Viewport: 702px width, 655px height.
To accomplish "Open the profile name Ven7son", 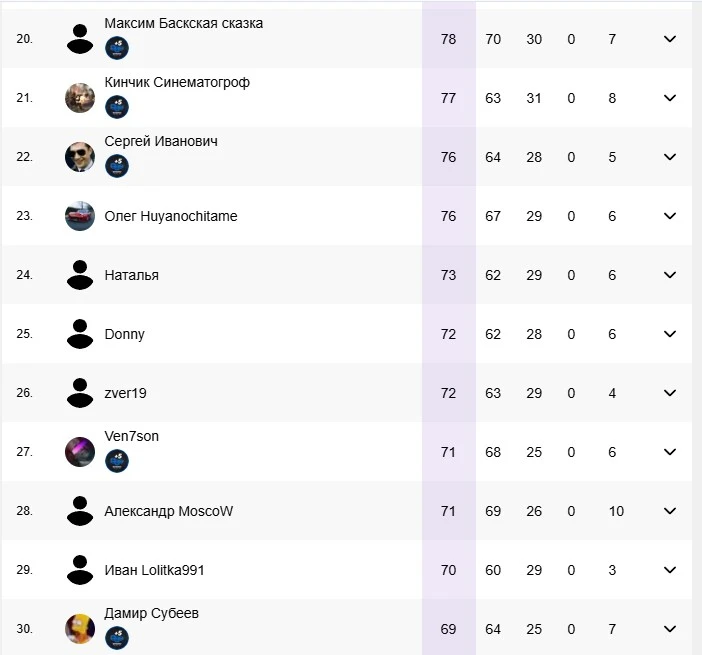I will [x=132, y=436].
